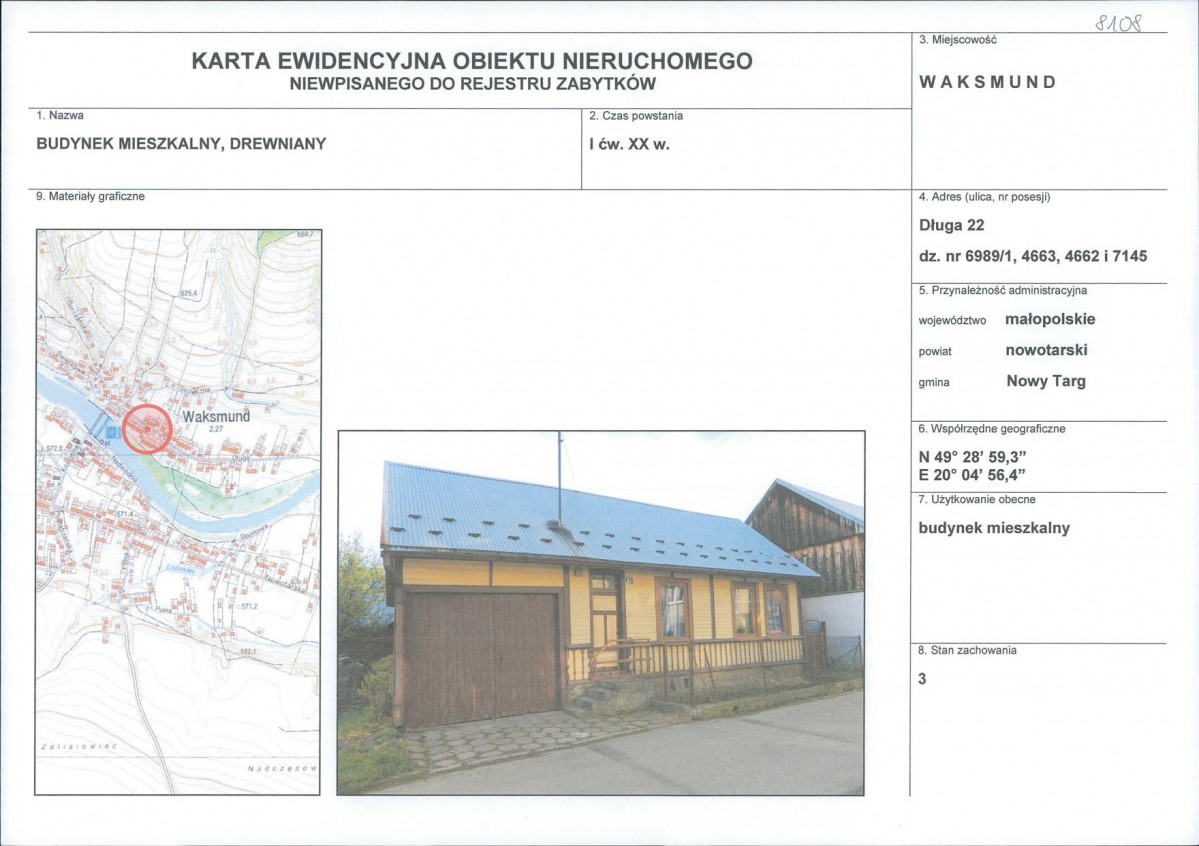Viewport: 1199px width, 846px height.
Task: Click the "powiat" label
Action: [935, 352]
